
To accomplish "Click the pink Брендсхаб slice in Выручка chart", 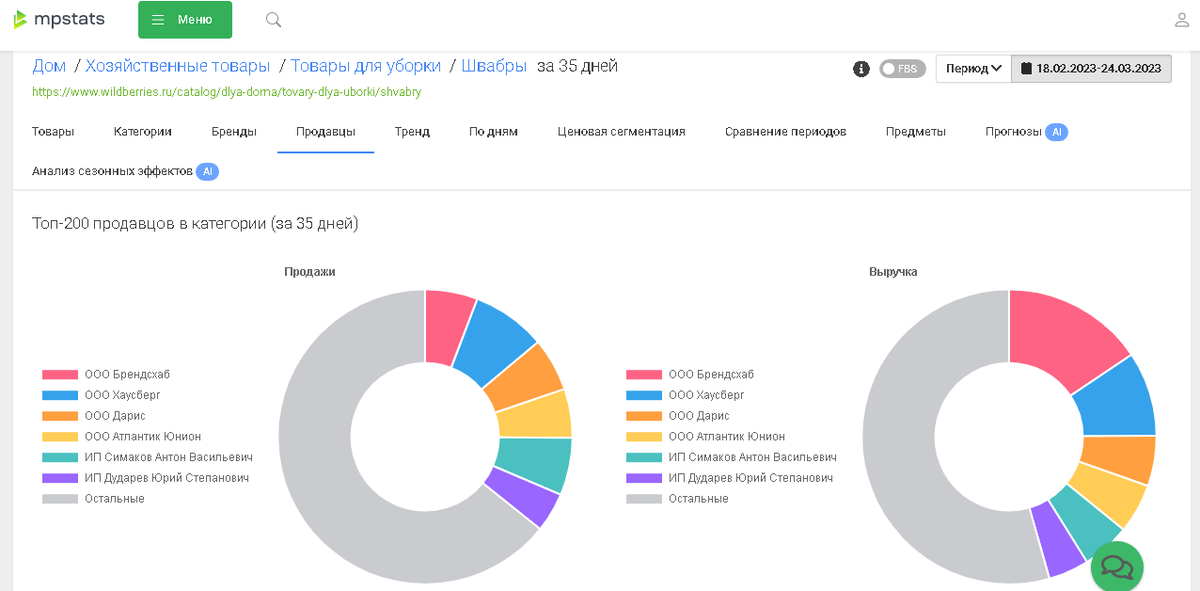I will click(x=1060, y=338).
